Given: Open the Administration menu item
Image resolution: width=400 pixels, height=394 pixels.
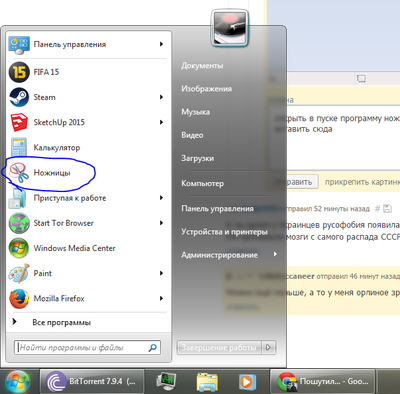Looking at the screenshot, I should 219,255.
